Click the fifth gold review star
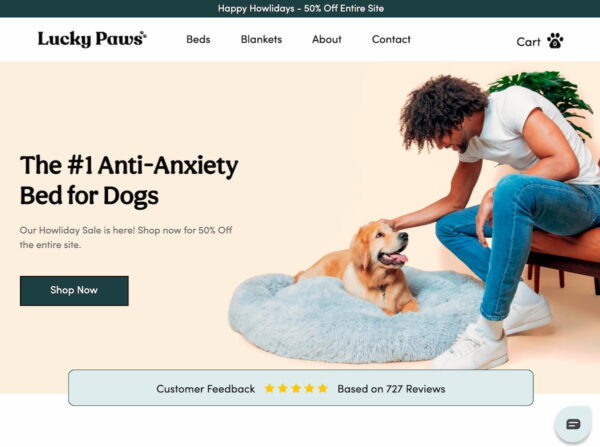 (x=323, y=388)
